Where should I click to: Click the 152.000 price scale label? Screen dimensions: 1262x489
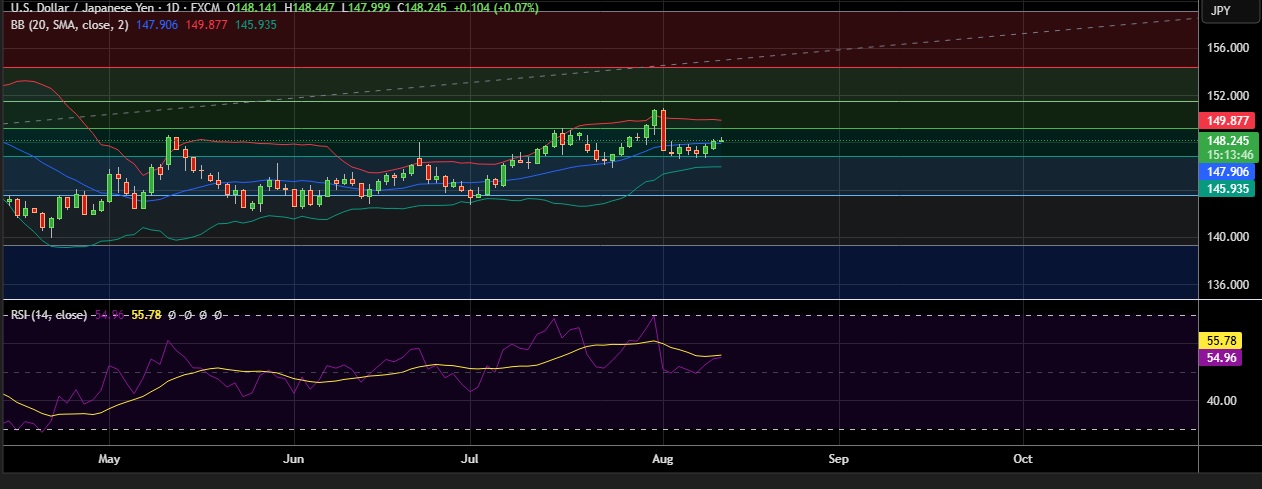[1228, 96]
